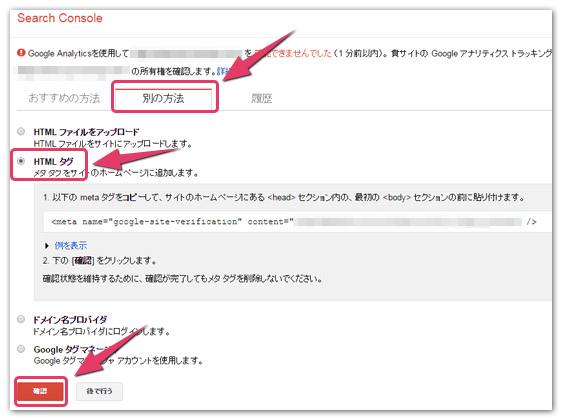
Task: Click the red 確認 button
Action: pos(40,391)
